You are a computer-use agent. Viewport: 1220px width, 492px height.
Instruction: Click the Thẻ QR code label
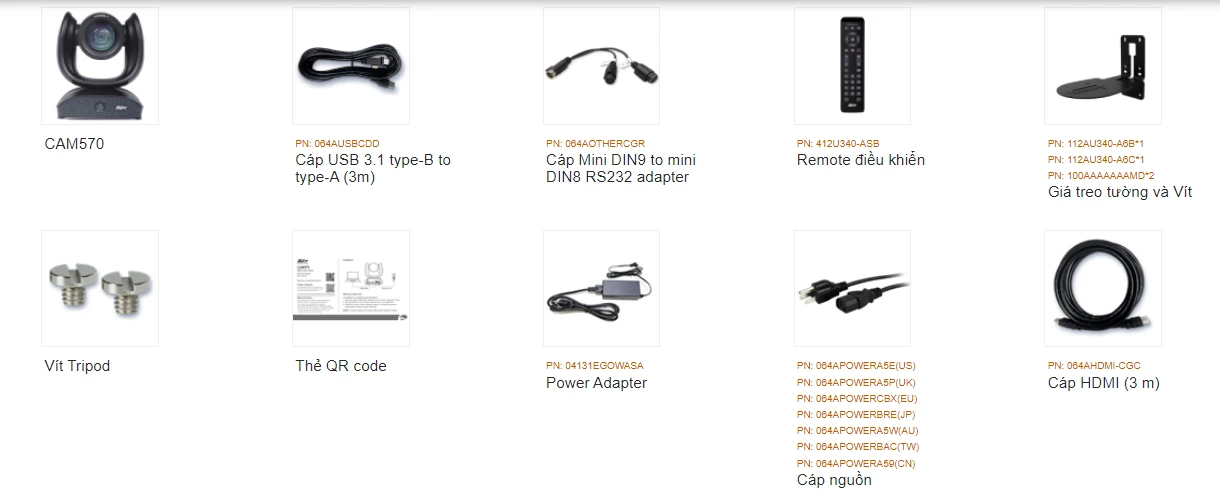(x=341, y=366)
